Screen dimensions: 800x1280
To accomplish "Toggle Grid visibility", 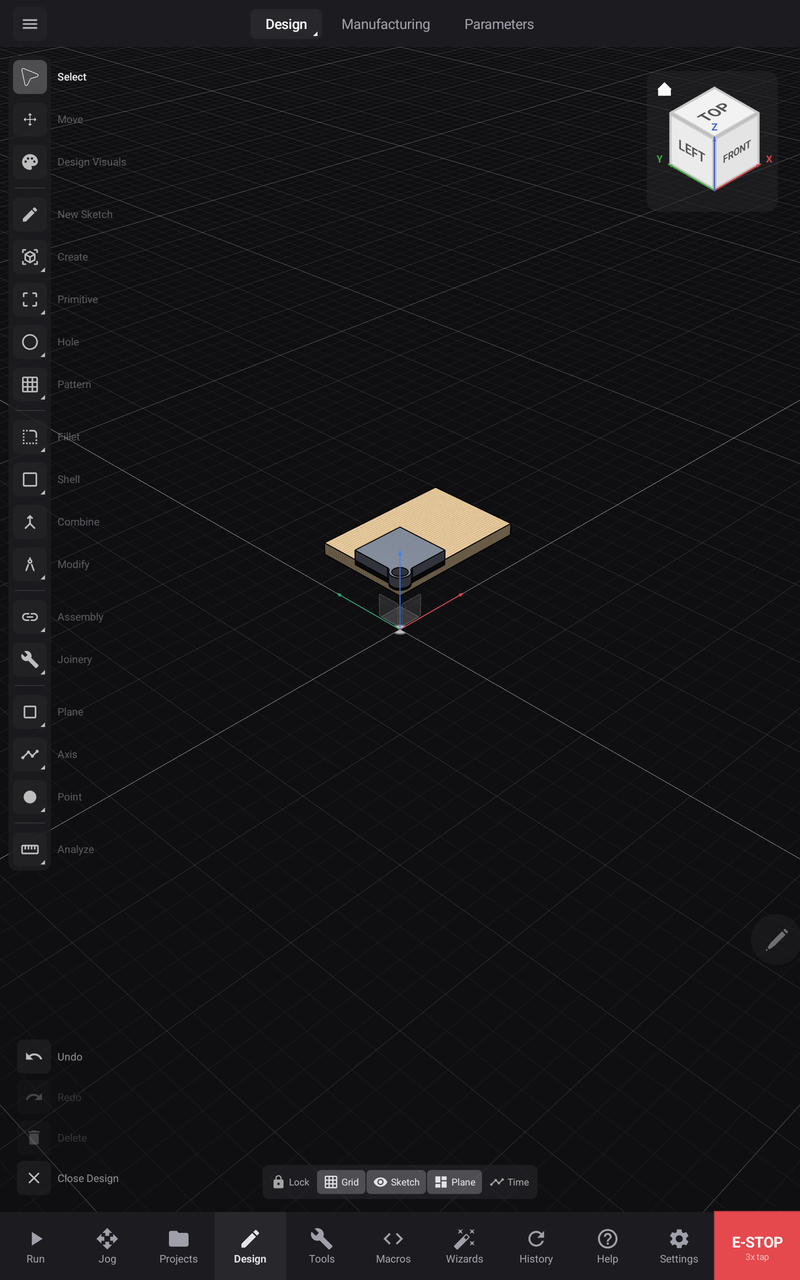I will pyautogui.click(x=341, y=1182).
